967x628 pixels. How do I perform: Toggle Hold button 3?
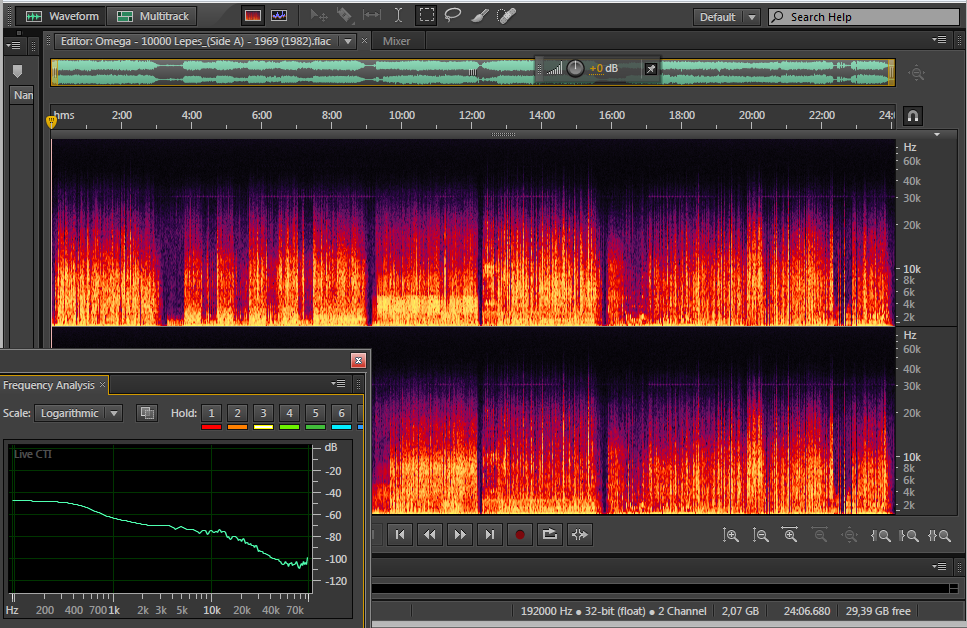tap(263, 413)
